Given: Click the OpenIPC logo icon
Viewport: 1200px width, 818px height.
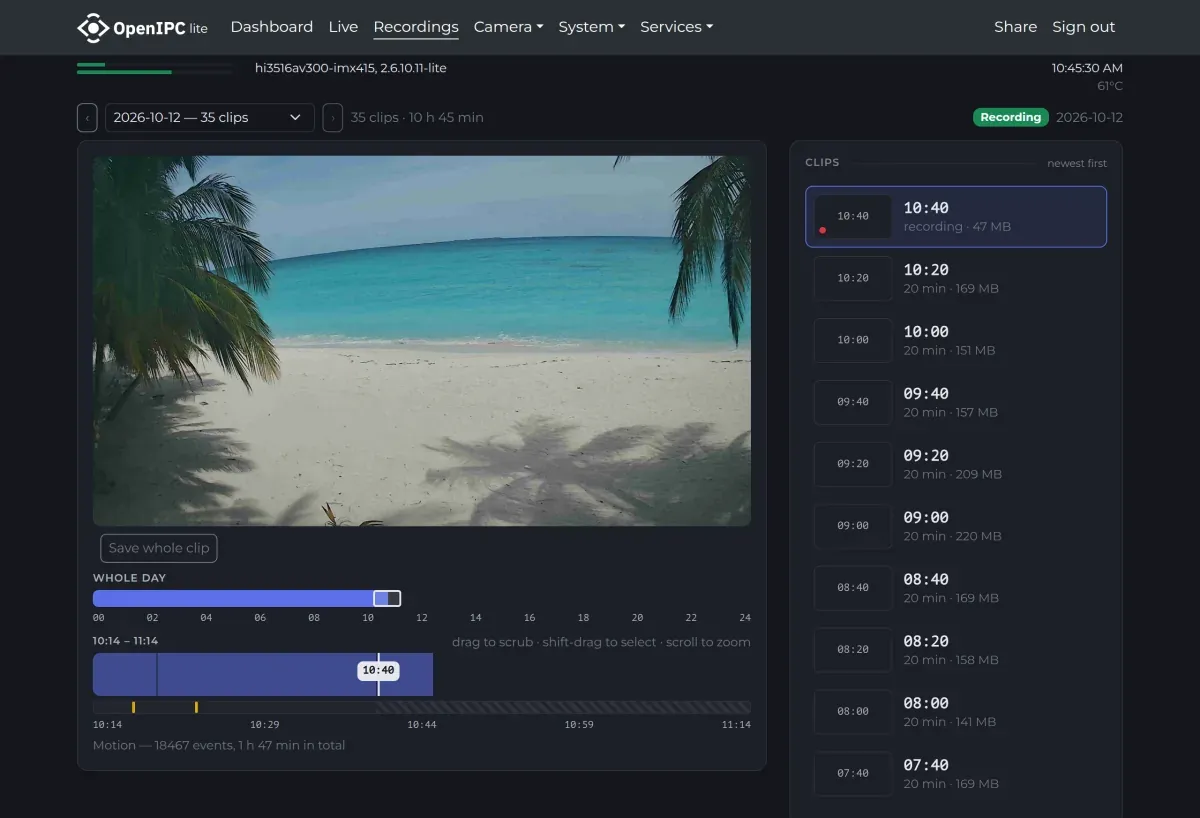Looking at the screenshot, I should click(92, 27).
